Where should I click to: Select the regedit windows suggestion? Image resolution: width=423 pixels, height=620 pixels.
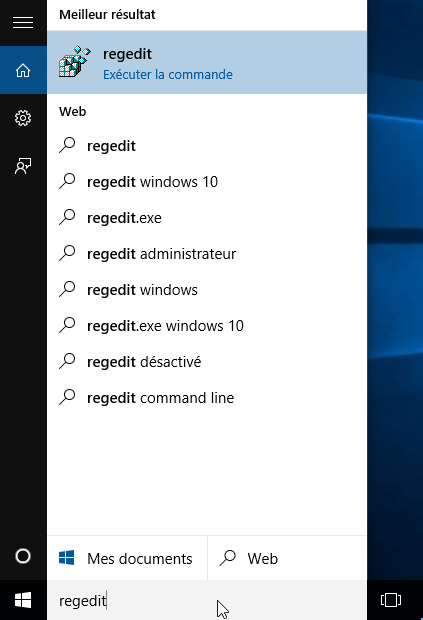[207, 290]
